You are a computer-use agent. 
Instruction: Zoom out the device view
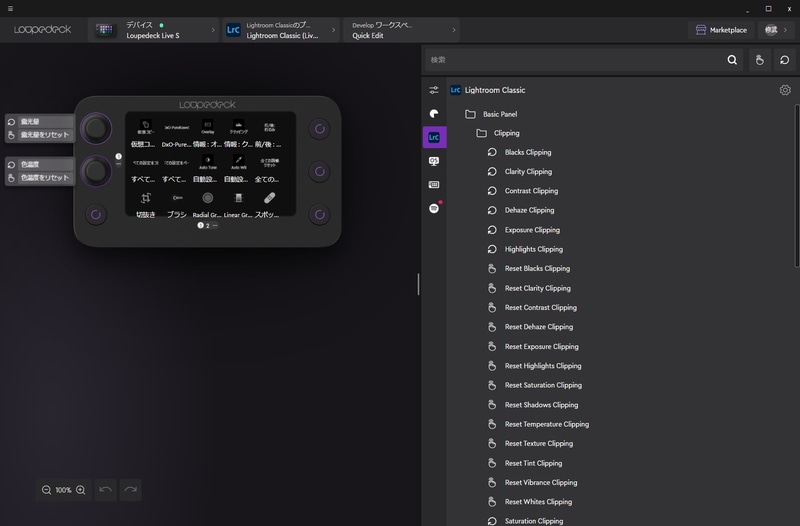click(46, 490)
